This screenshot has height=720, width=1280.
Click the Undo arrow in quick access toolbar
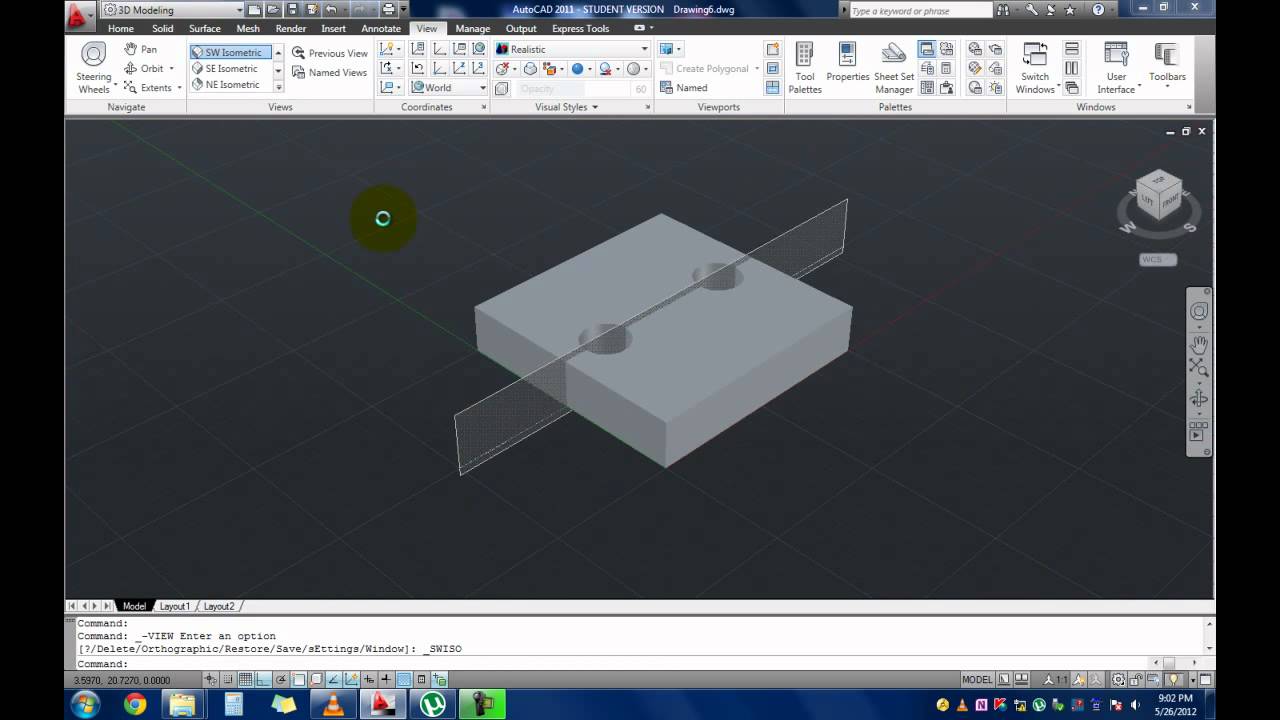click(331, 10)
